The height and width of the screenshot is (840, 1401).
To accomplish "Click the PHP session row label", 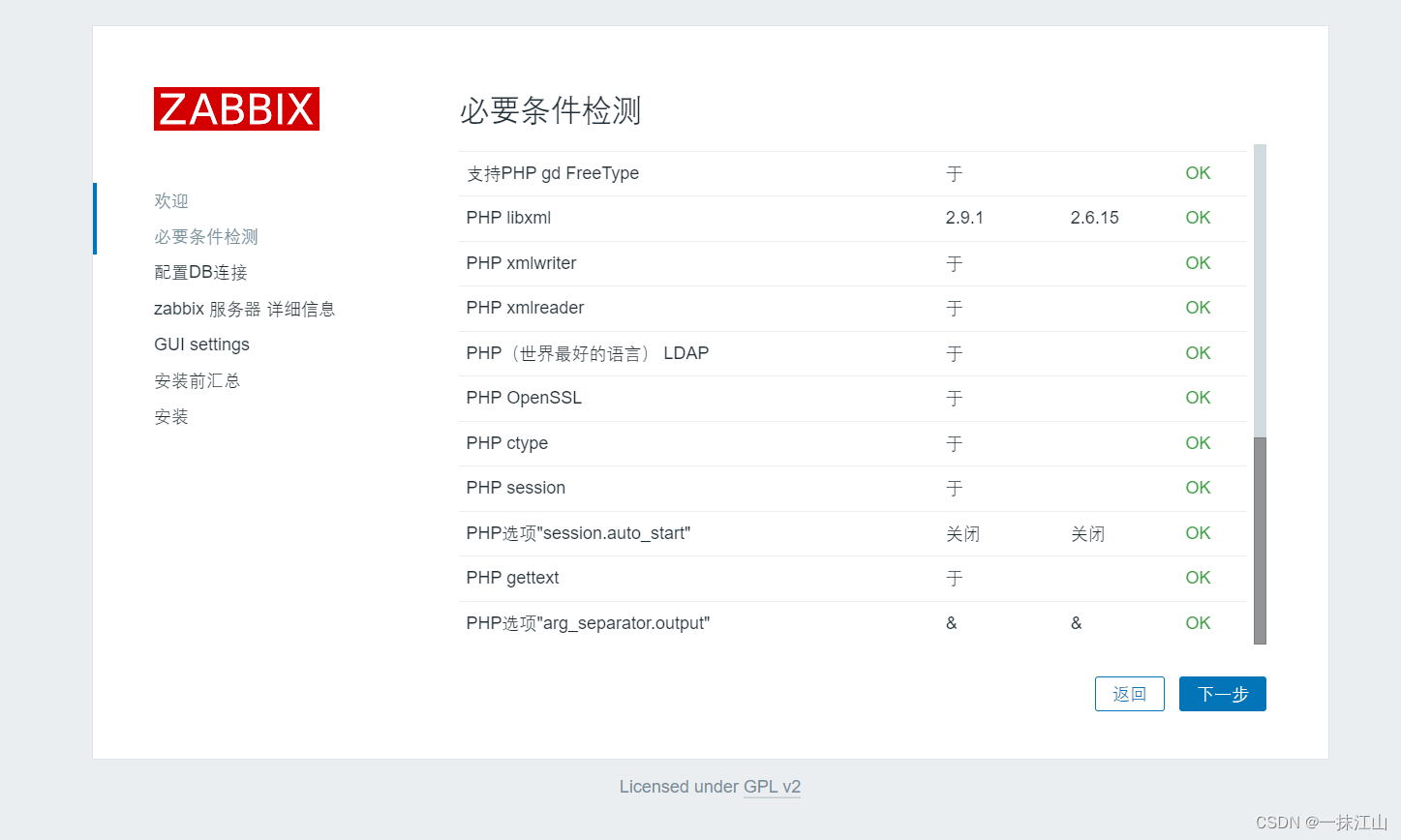I will 516,488.
